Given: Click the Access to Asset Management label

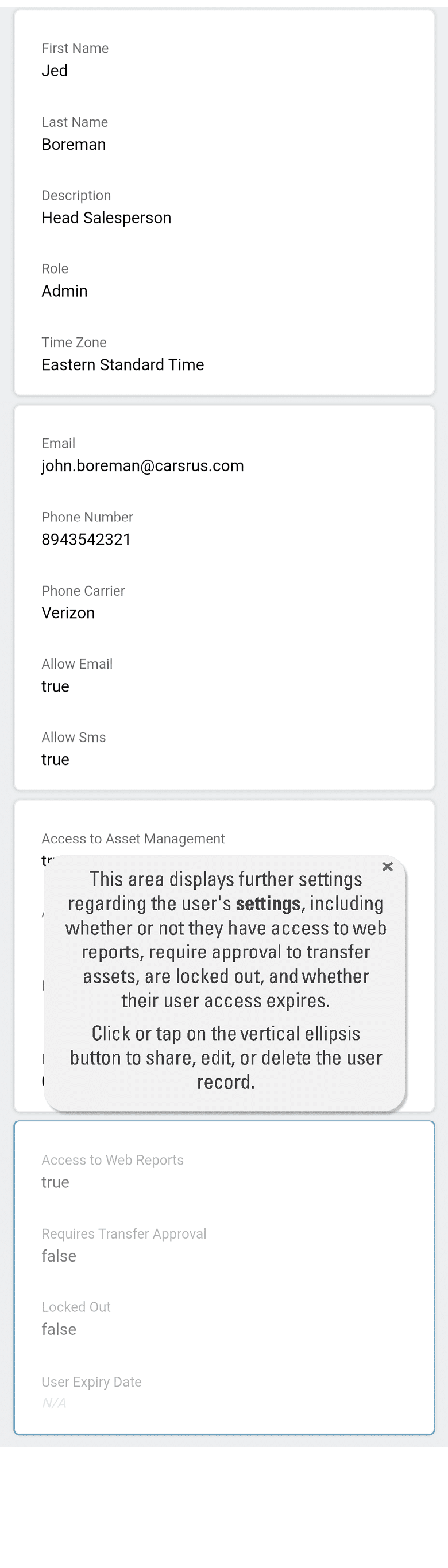Looking at the screenshot, I should coord(133,838).
